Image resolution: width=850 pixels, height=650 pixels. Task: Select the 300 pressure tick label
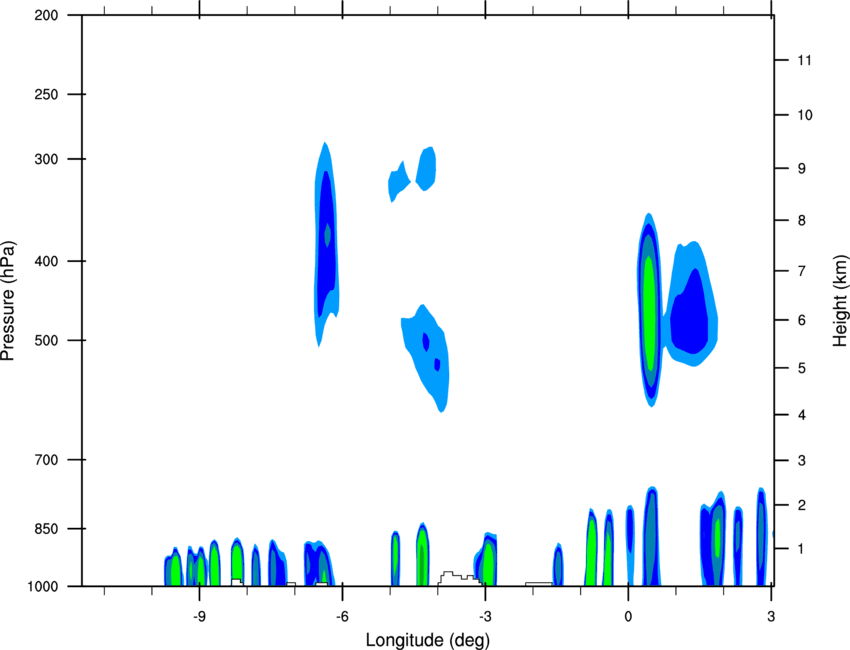pyautogui.click(x=47, y=159)
